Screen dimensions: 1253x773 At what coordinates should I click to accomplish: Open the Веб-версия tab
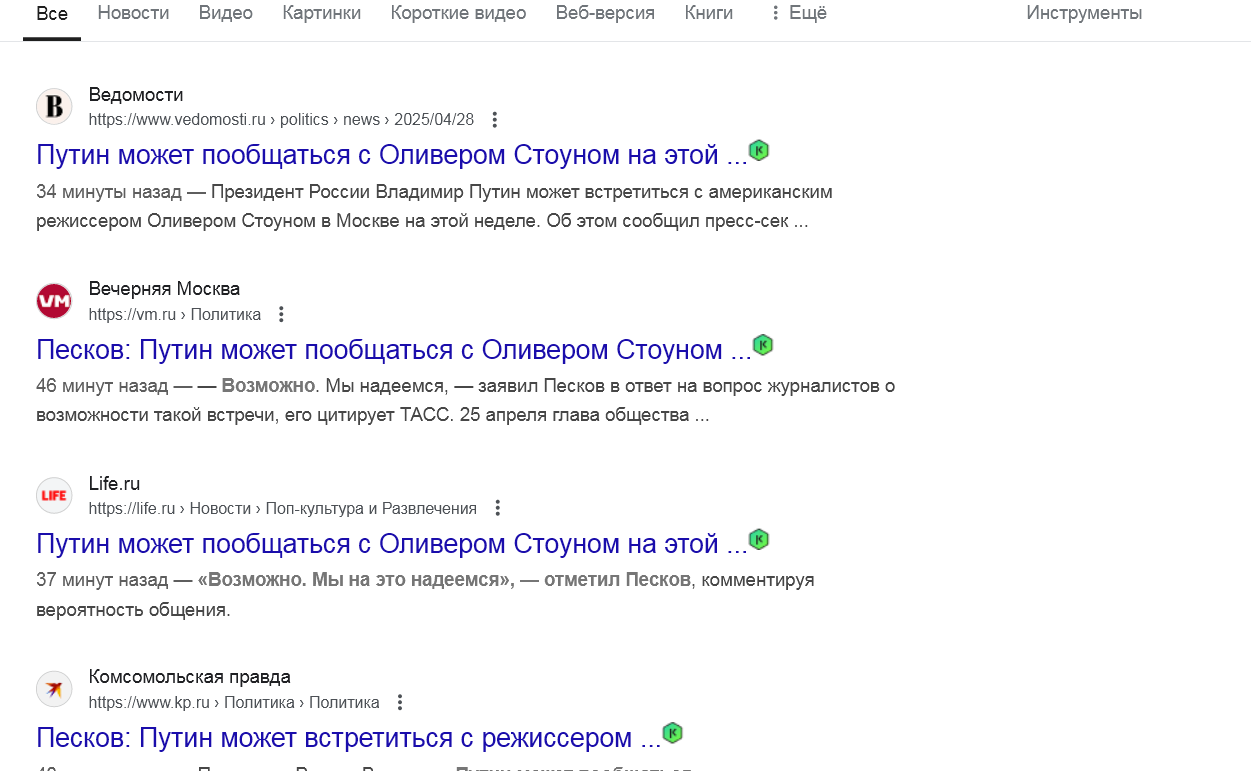point(606,14)
